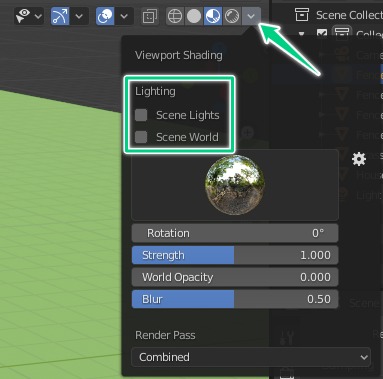The image size is (383, 379).
Task: Switch to Solid shading mode
Action: point(194,16)
